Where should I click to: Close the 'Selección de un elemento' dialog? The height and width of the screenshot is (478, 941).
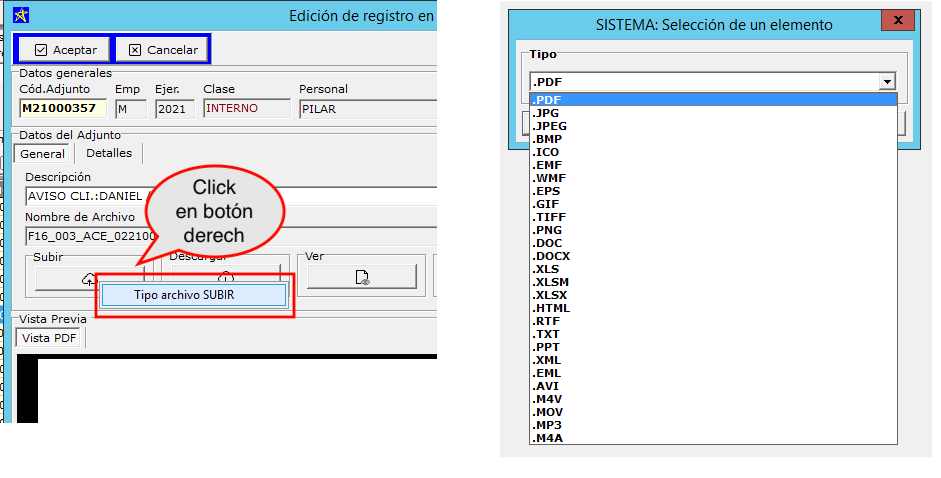coord(898,21)
